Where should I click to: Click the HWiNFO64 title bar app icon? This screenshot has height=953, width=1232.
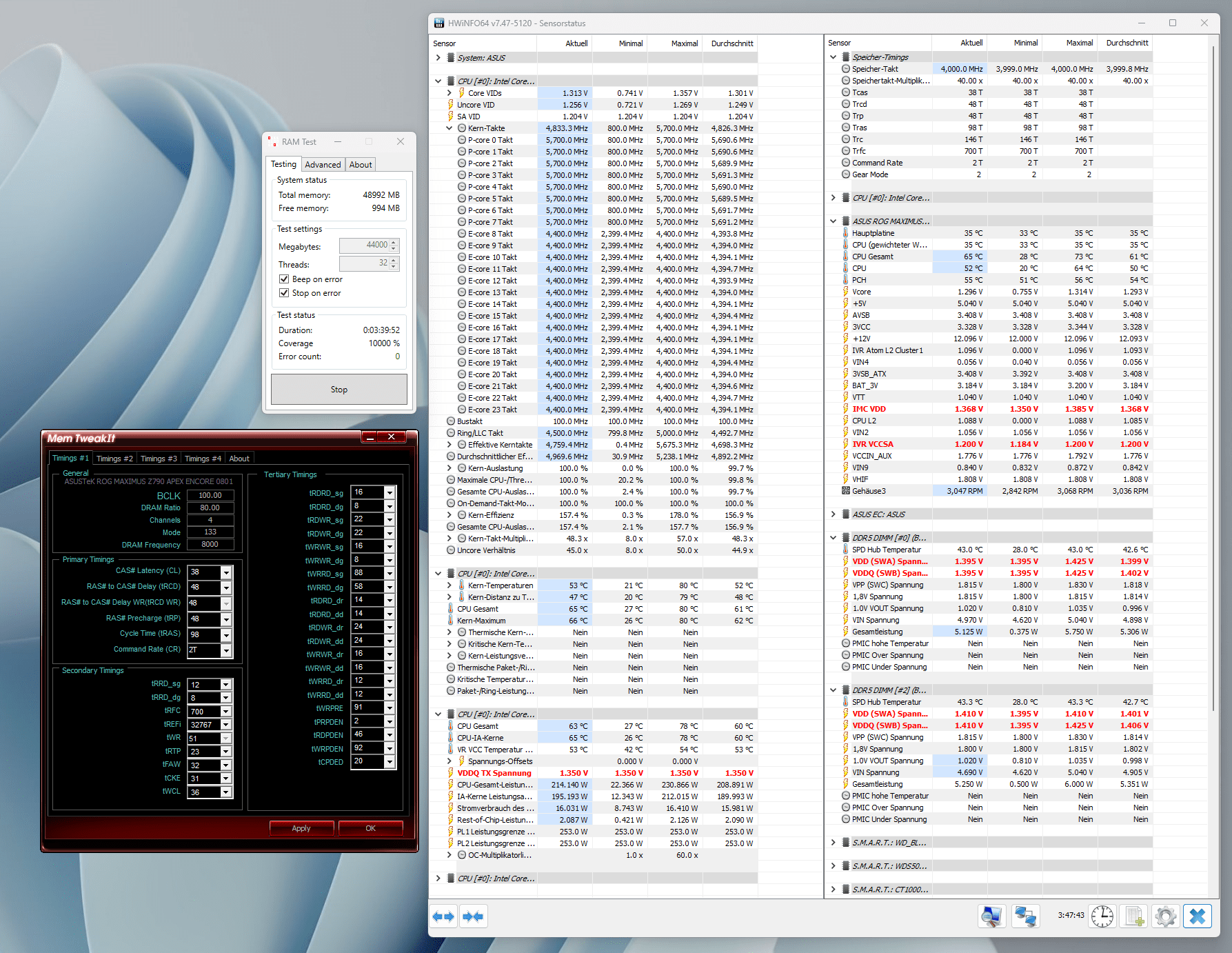tap(439, 23)
